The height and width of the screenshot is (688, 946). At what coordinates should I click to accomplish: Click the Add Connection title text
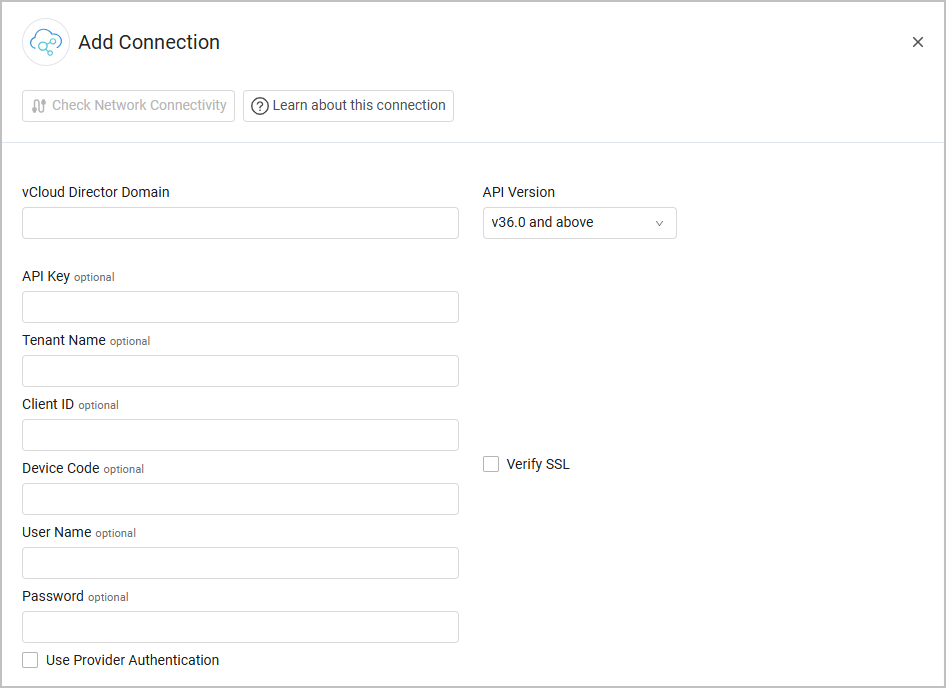(x=149, y=42)
